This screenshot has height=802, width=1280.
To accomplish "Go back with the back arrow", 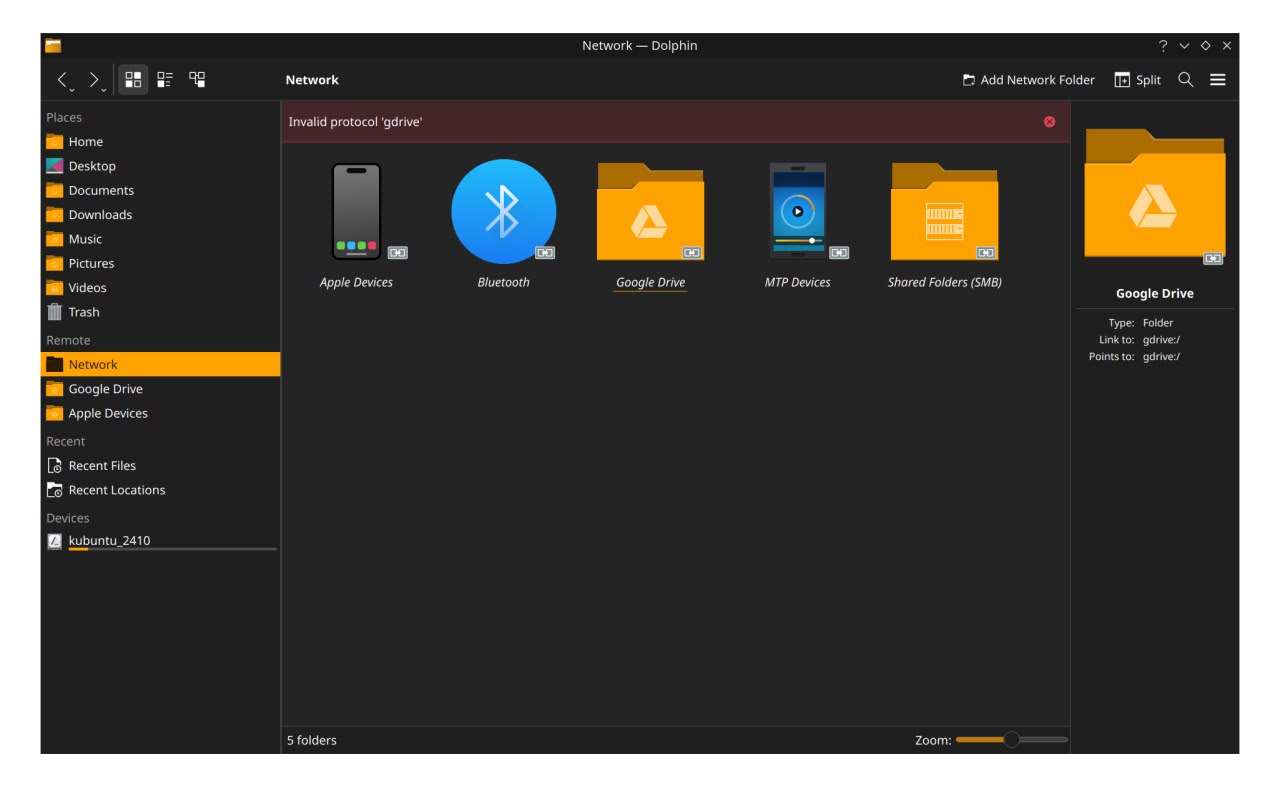I will [x=62, y=79].
